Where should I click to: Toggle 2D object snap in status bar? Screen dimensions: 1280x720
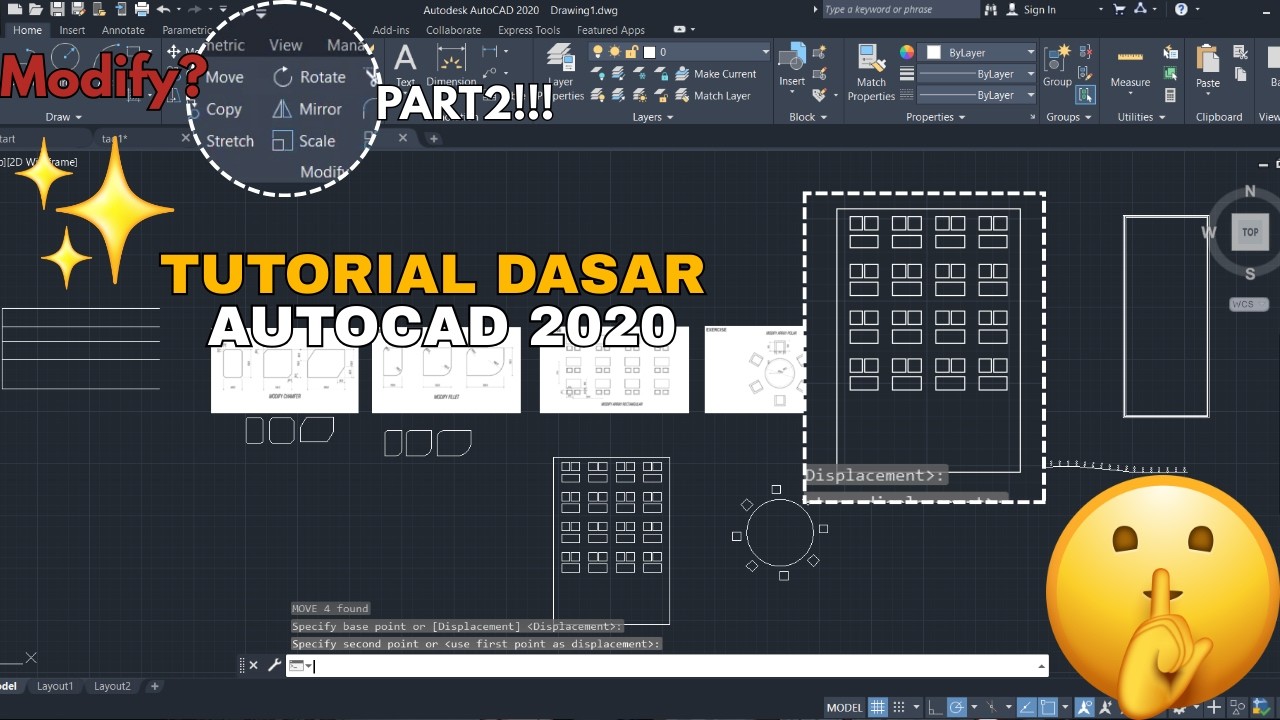1048,707
